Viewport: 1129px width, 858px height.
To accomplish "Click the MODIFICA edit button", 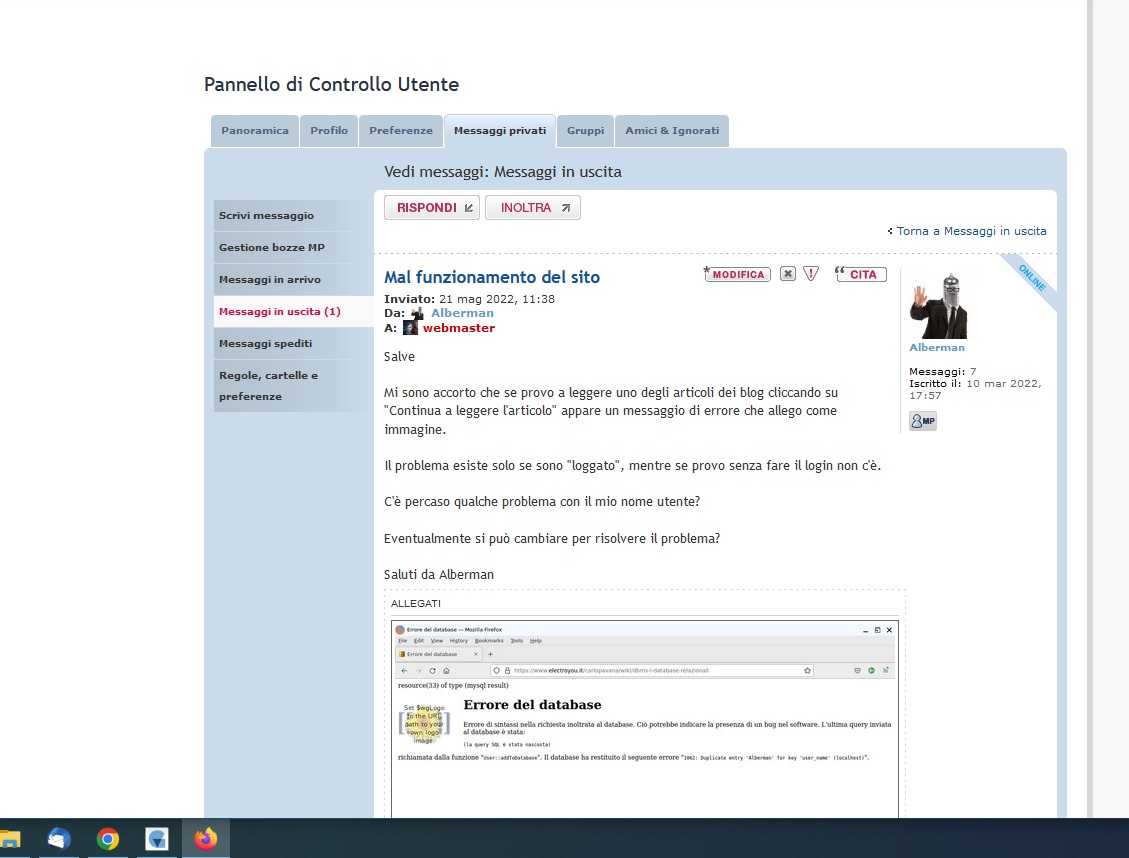I will coord(738,274).
